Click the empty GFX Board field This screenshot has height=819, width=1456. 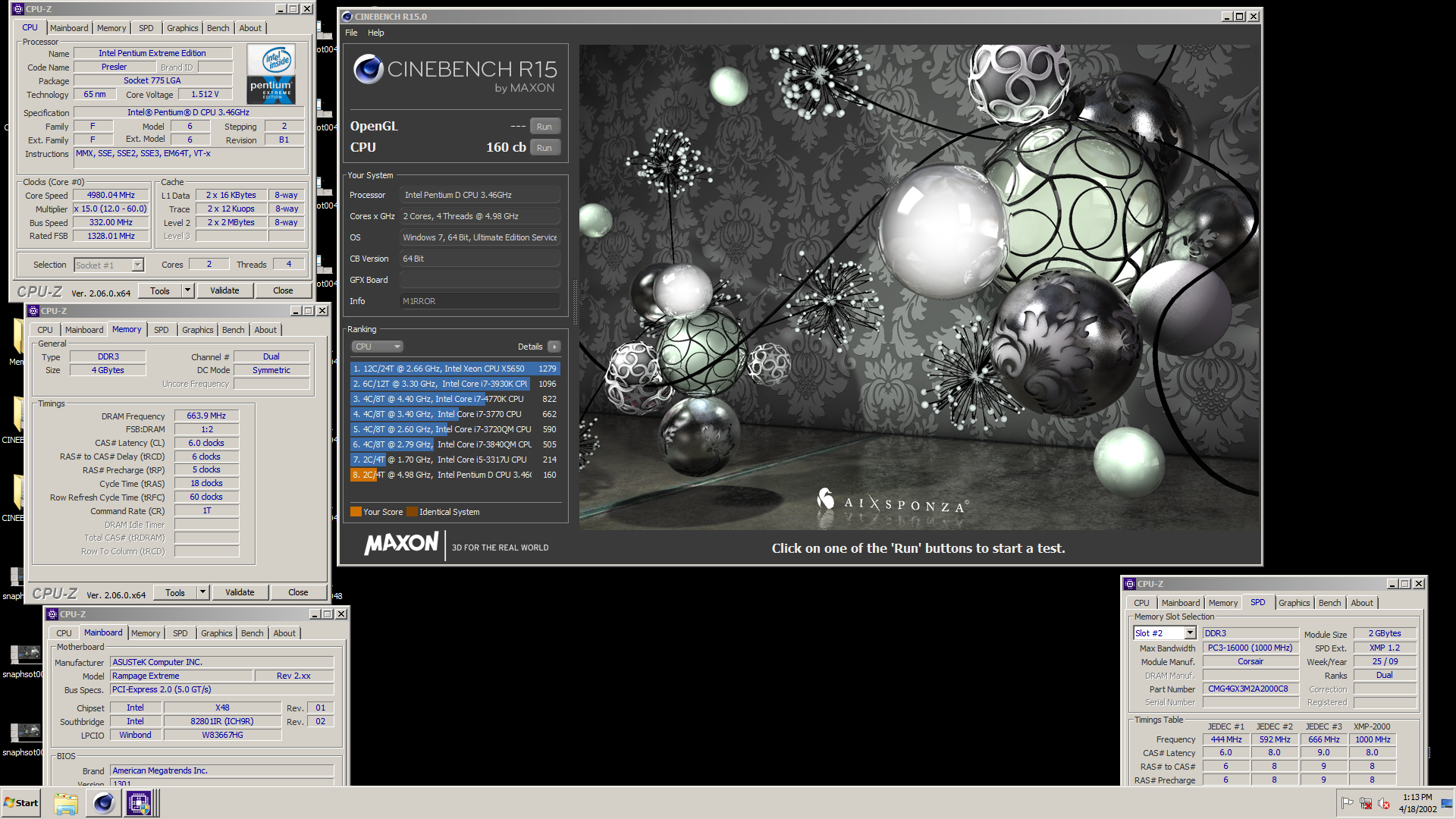pyautogui.click(x=480, y=280)
